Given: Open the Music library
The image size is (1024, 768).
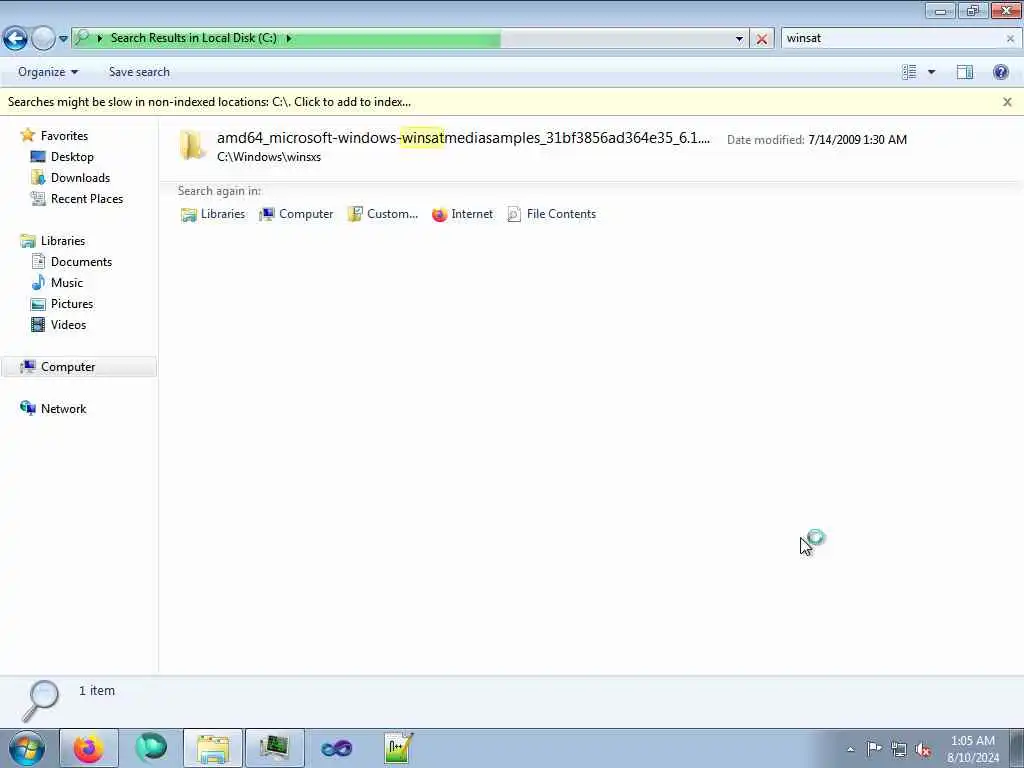Looking at the screenshot, I should pyautogui.click(x=67, y=283).
